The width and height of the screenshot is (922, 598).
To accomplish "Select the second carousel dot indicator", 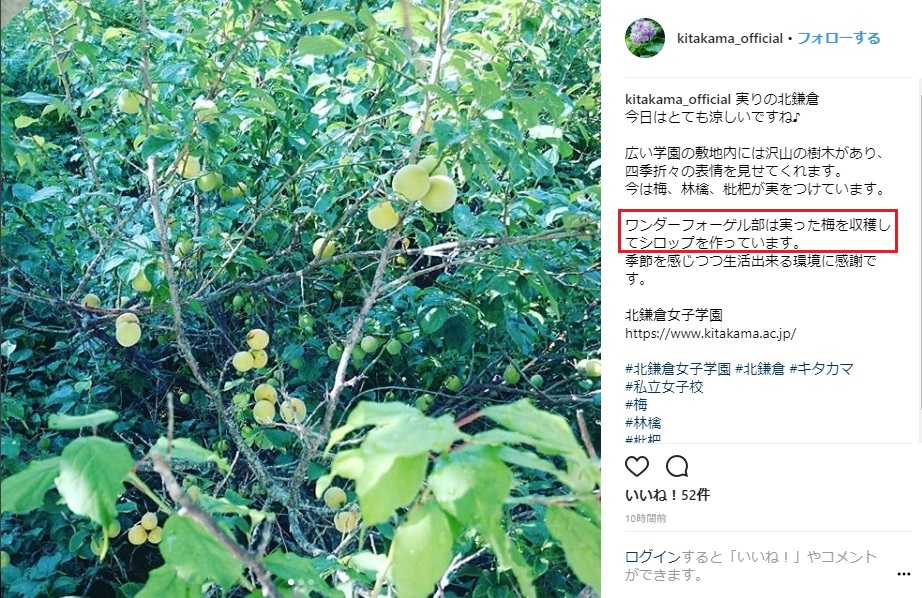I will click(x=301, y=582).
